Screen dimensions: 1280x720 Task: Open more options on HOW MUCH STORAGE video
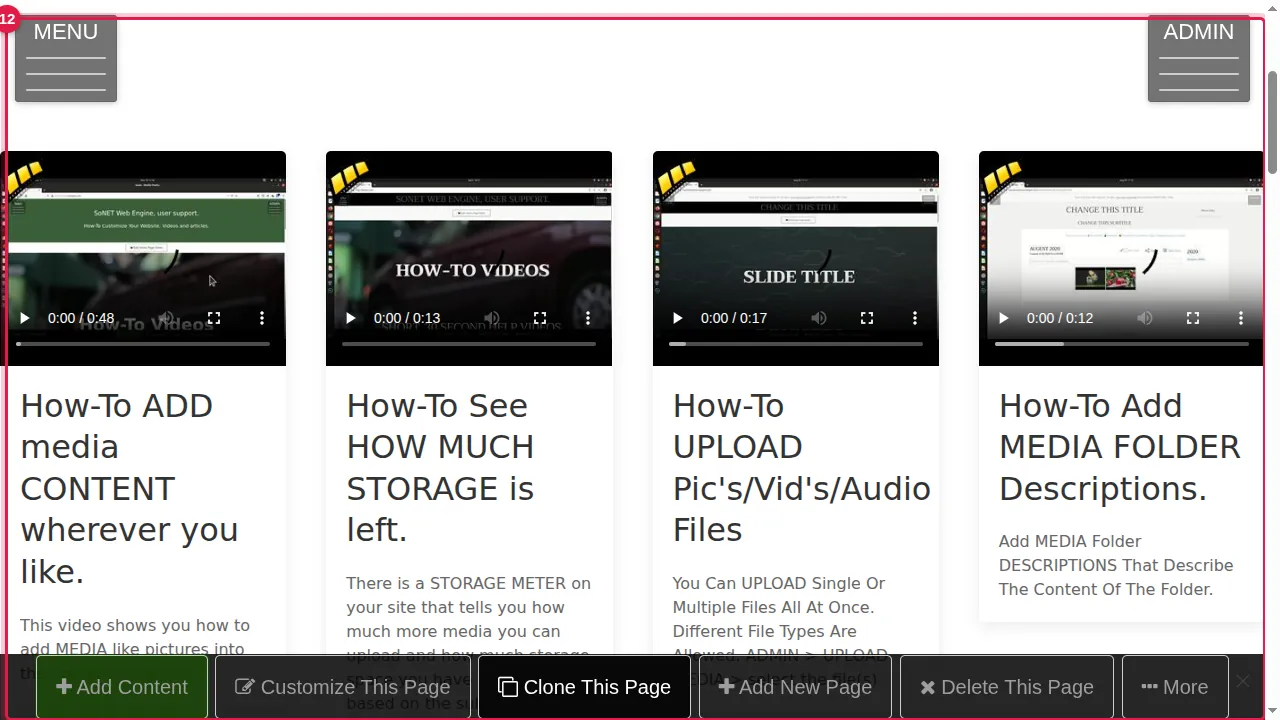pos(588,318)
